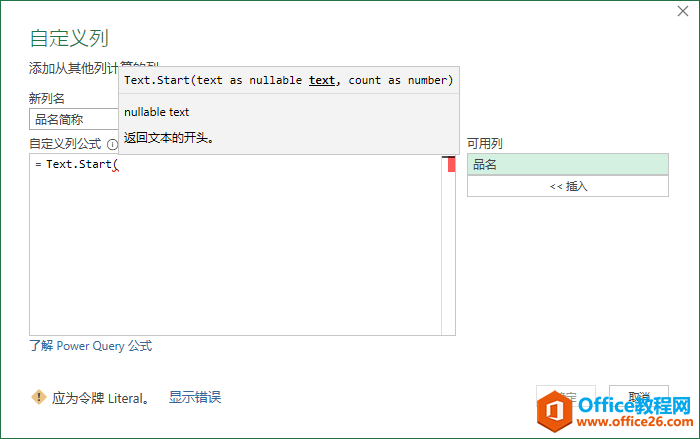This screenshot has width=700, height=439.
Task: Click the 新列名 text field
Action: coord(73,119)
